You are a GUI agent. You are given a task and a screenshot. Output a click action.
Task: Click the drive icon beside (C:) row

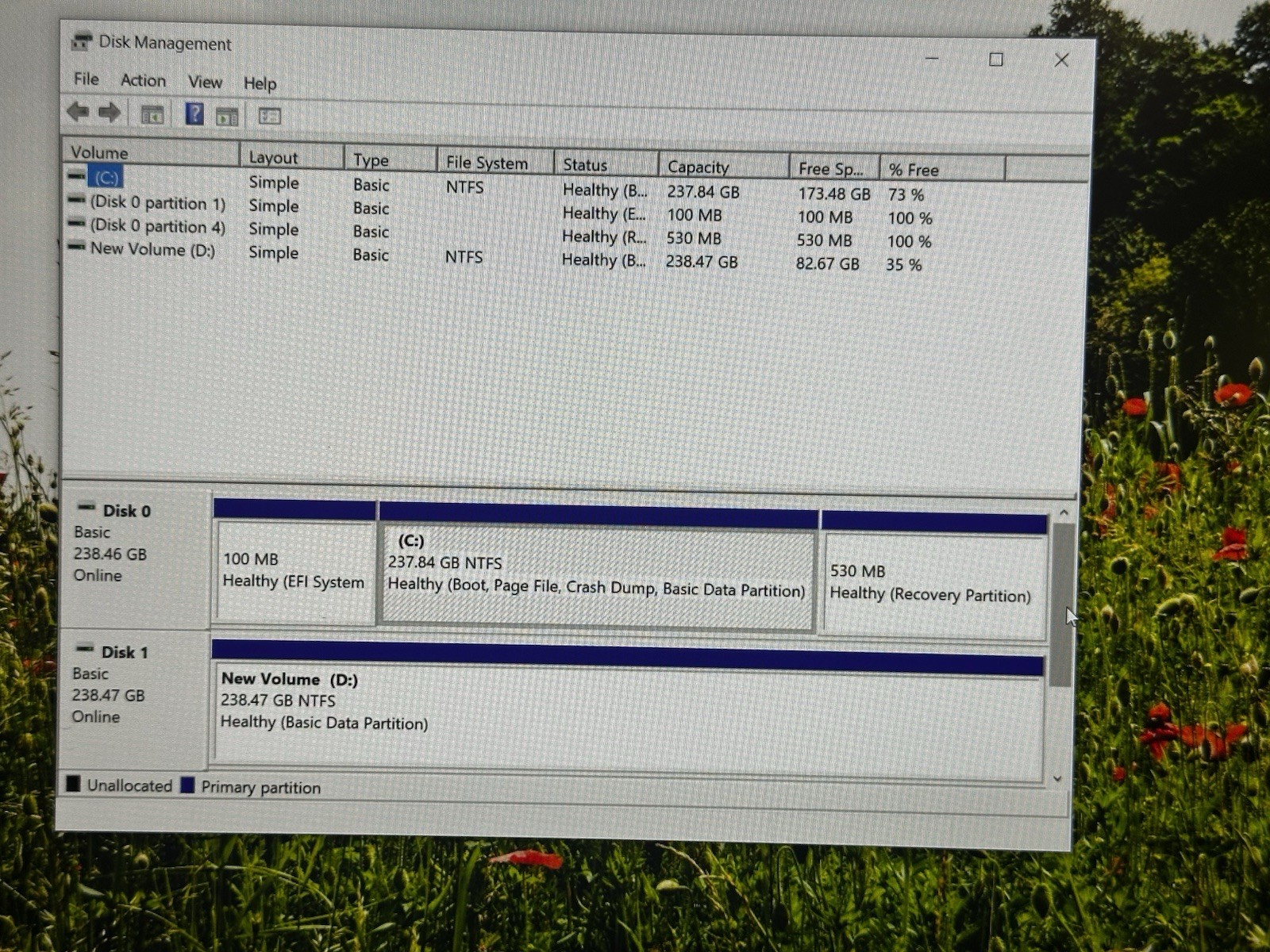click(77, 175)
